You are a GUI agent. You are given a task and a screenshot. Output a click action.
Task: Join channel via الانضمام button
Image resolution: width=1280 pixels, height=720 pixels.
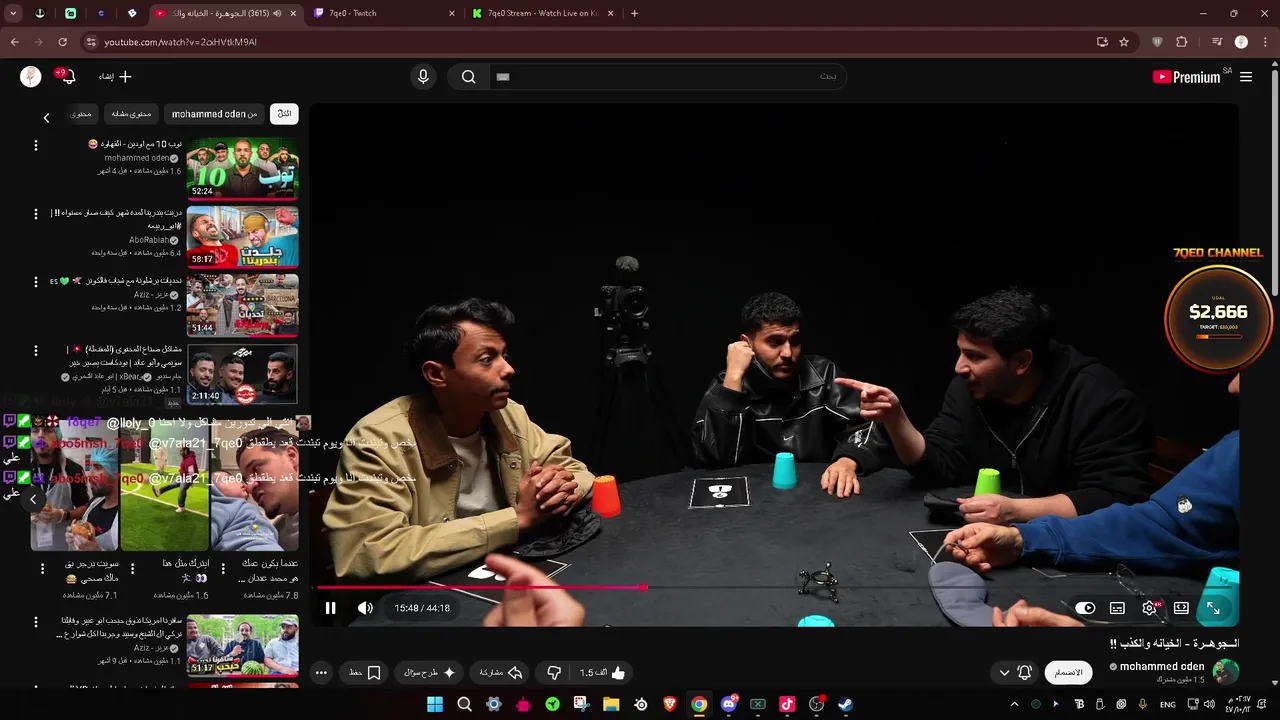(x=1069, y=673)
